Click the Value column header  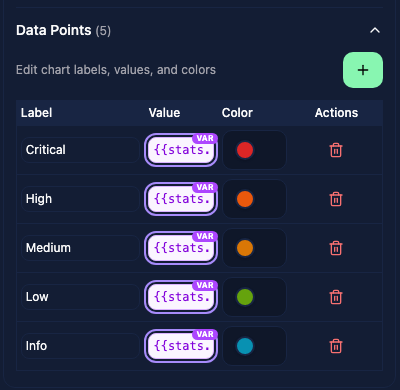(x=164, y=113)
